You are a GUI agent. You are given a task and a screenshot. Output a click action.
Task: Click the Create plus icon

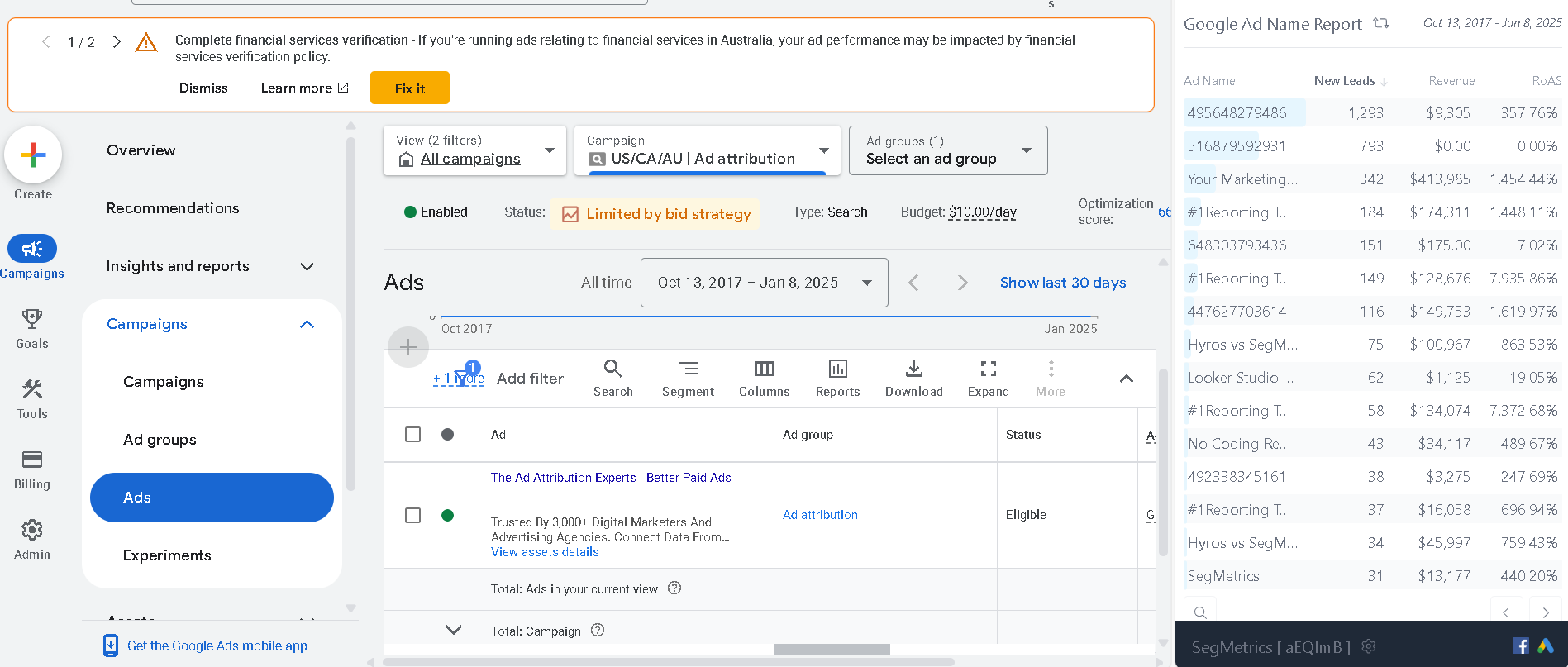tap(33, 155)
